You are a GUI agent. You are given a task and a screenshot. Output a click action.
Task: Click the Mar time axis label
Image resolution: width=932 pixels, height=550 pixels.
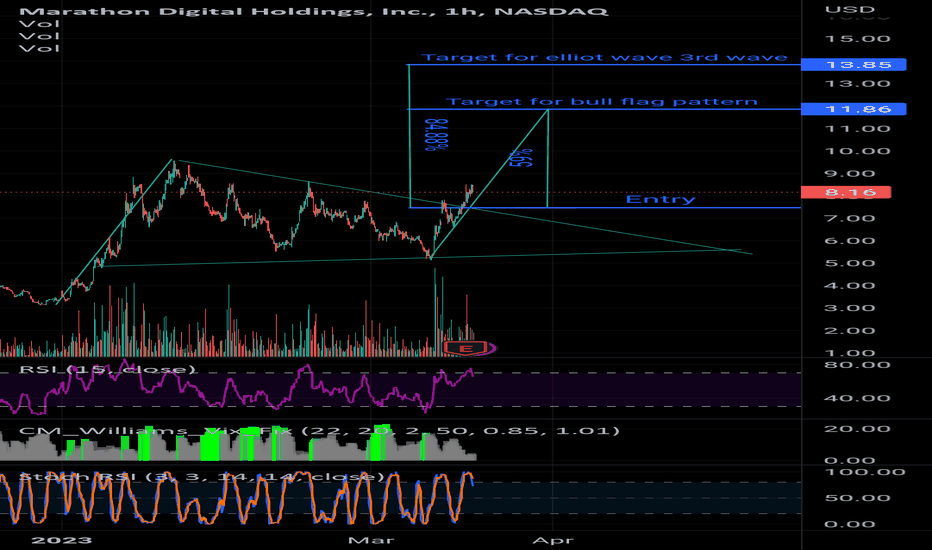371,540
